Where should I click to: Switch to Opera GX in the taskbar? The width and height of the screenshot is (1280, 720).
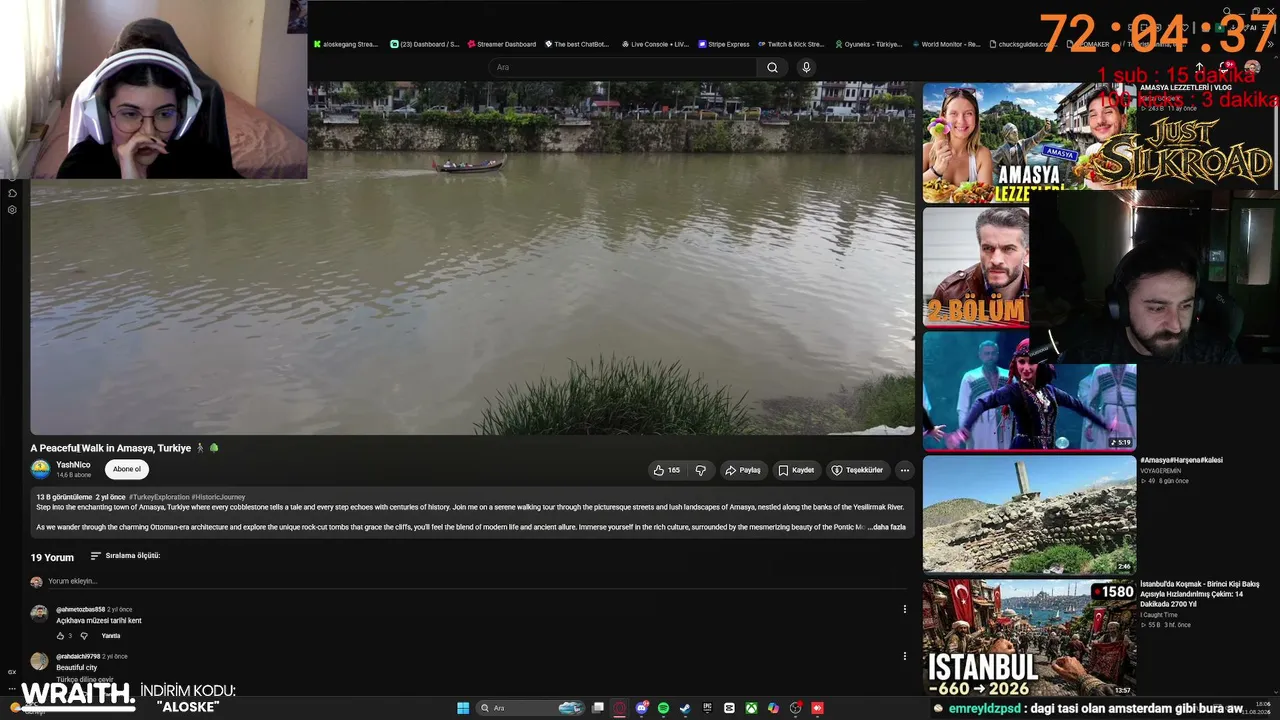(x=619, y=708)
